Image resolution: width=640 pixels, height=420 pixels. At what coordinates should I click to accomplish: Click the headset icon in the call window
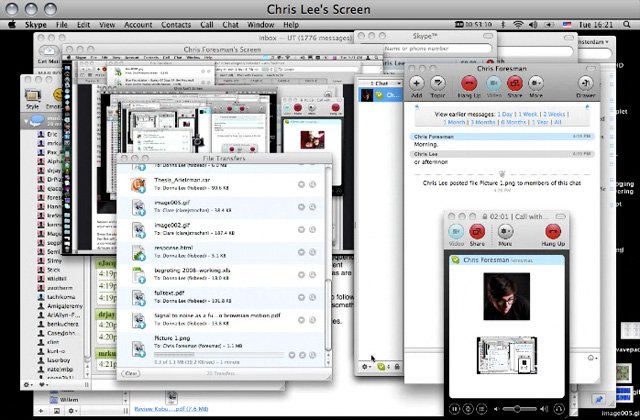tap(559, 408)
